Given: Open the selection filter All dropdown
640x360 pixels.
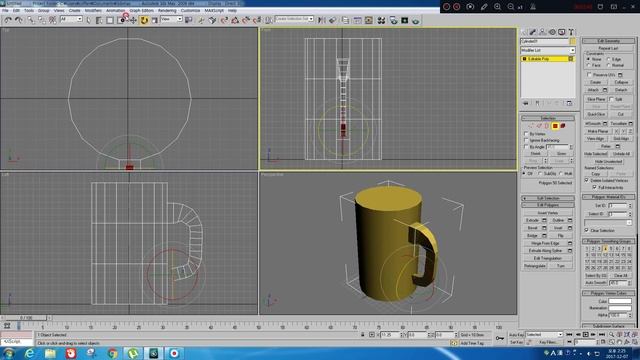Looking at the screenshot, I should coord(71,19).
